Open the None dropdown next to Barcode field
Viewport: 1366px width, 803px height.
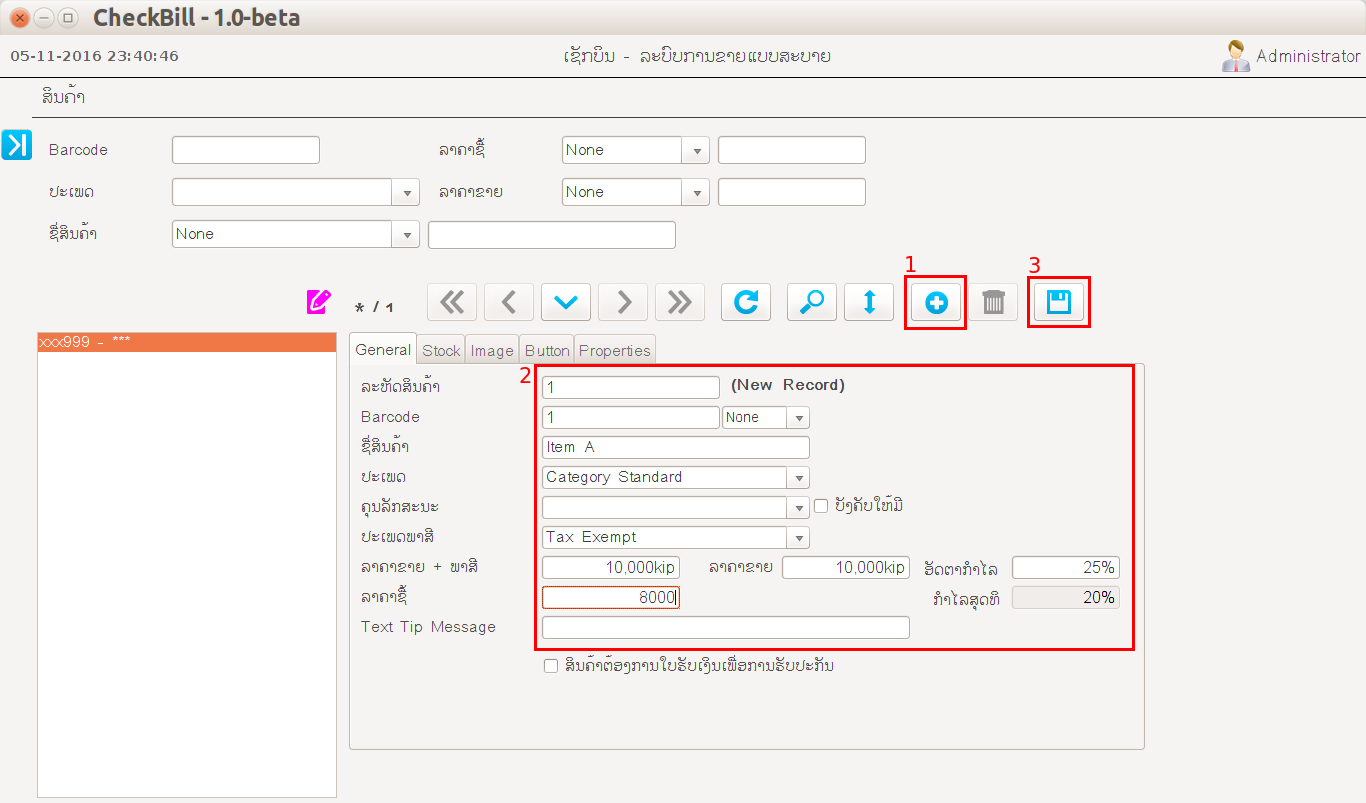[x=798, y=418]
